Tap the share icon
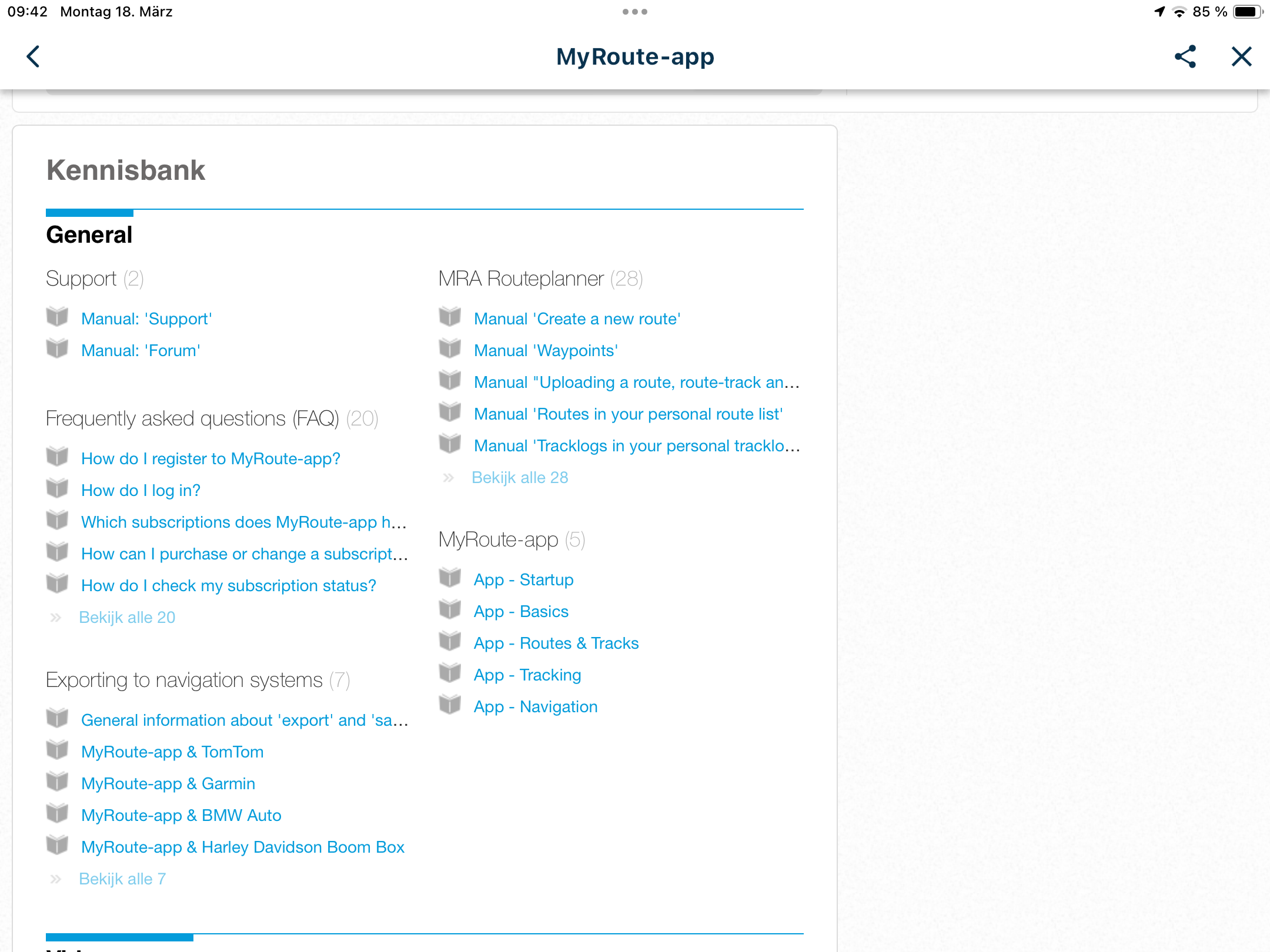 (1185, 56)
